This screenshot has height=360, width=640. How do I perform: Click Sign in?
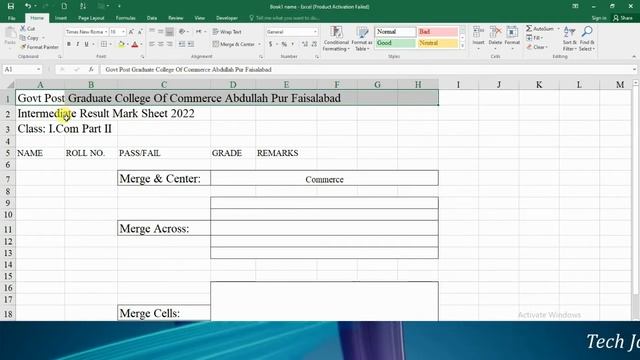(598, 18)
